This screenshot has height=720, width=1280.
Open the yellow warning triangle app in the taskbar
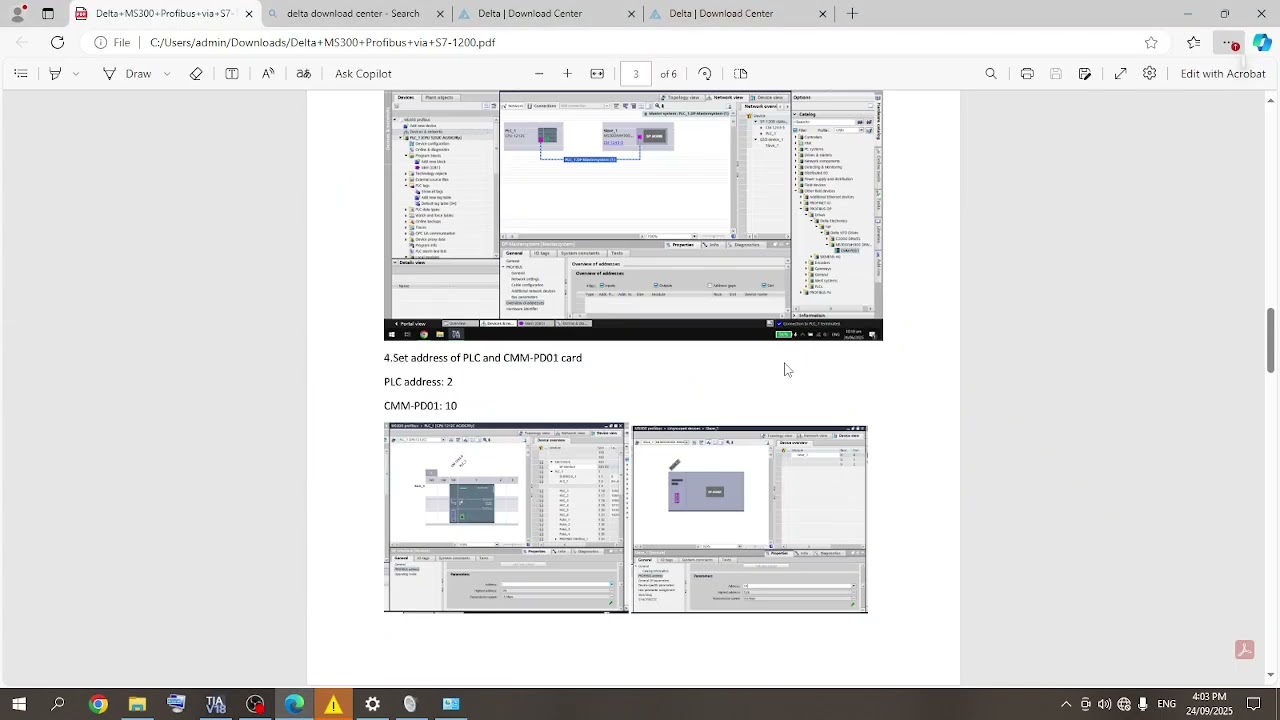pos(333,704)
